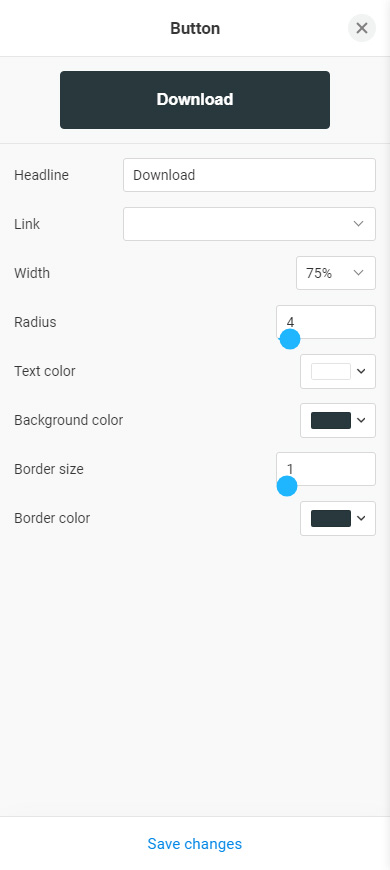The height and width of the screenshot is (870, 390).
Task: Click the Radius slider handle
Action: point(290,338)
